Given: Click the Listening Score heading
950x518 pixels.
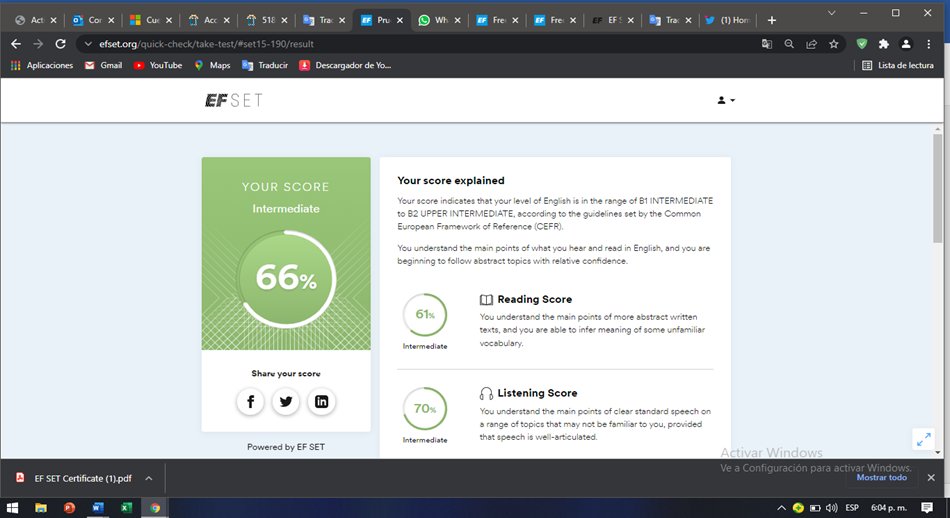Looking at the screenshot, I should click(537, 393).
